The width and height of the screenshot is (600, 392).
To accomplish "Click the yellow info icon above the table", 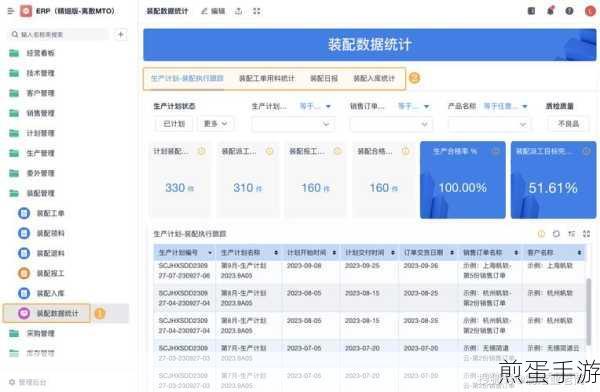I will (x=541, y=234).
